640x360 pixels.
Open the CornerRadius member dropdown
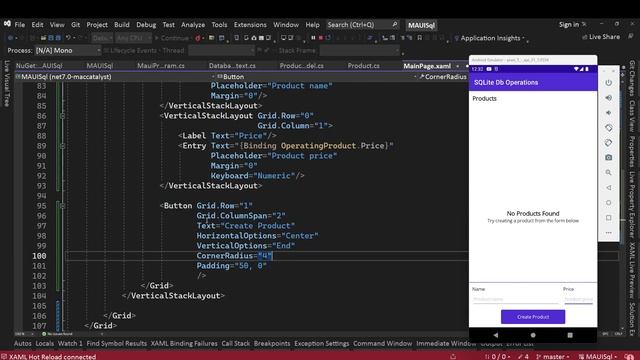[x=443, y=77]
